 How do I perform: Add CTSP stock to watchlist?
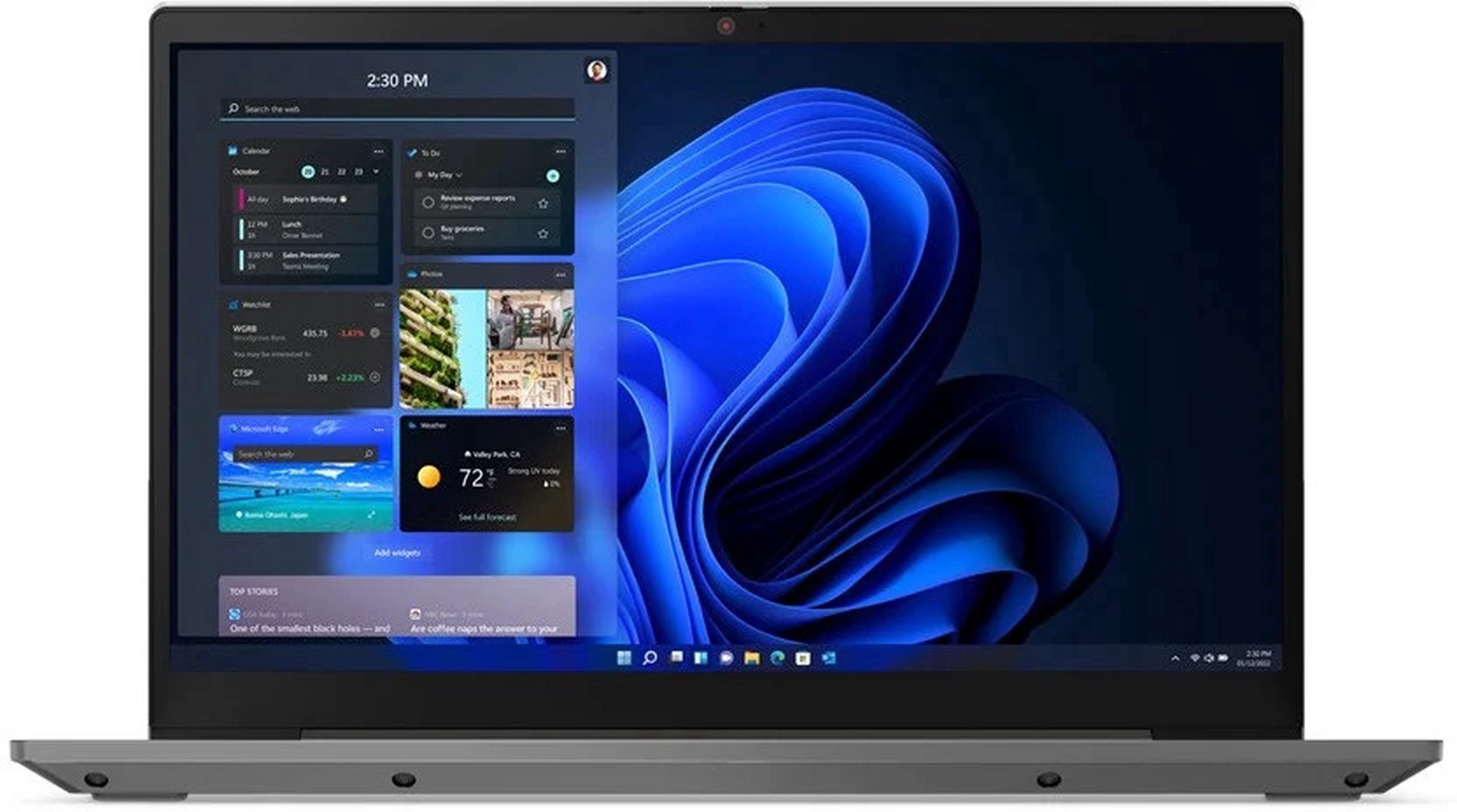tap(374, 377)
